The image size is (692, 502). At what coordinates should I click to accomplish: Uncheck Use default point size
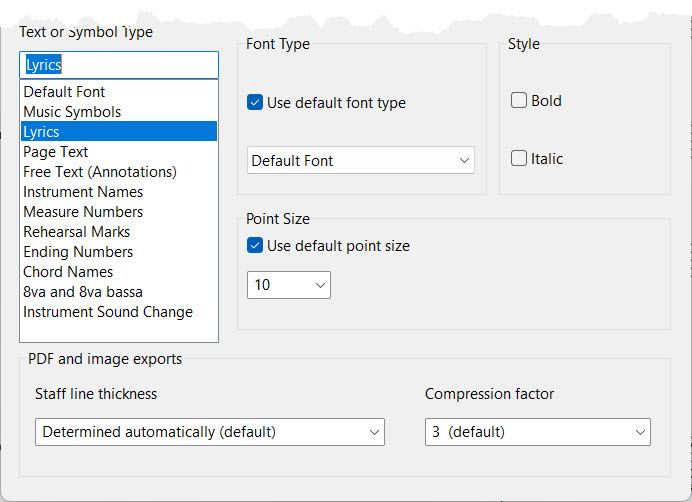click(255, 245)
